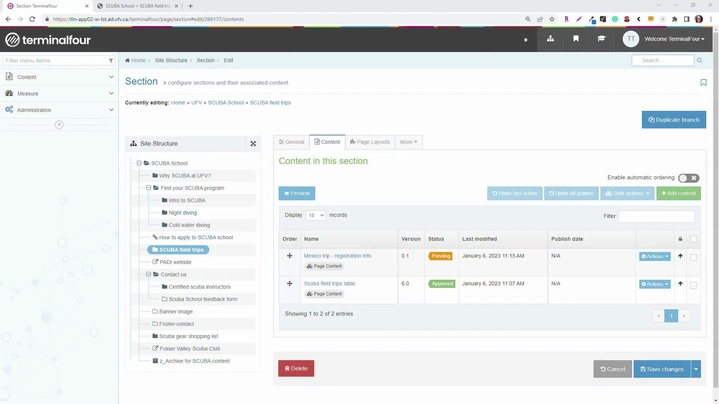Click the search magnifier icon beside Search box
This screenshot has height=404, width=719.
coord(699,60)
